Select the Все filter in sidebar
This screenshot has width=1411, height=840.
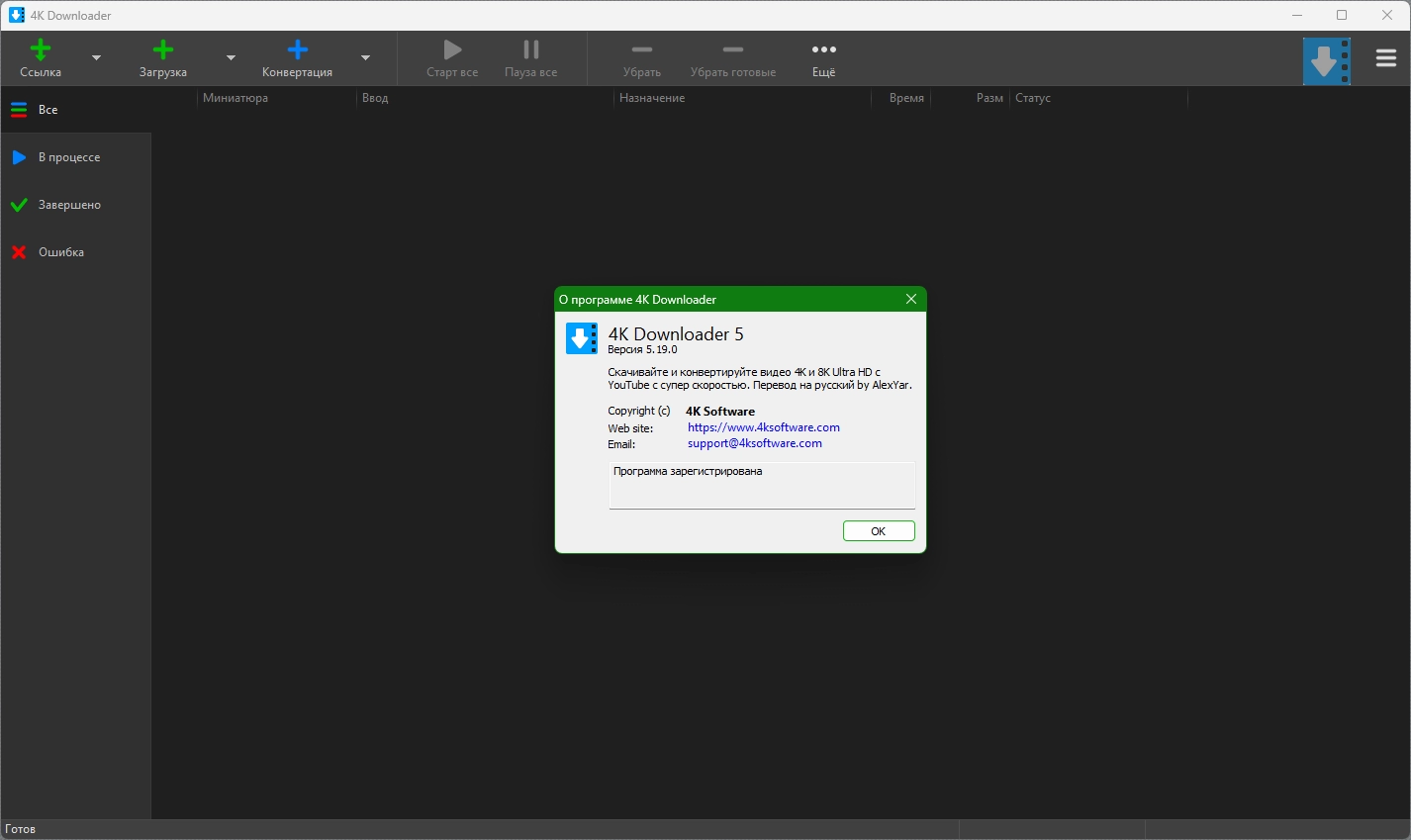click(47, 110)
